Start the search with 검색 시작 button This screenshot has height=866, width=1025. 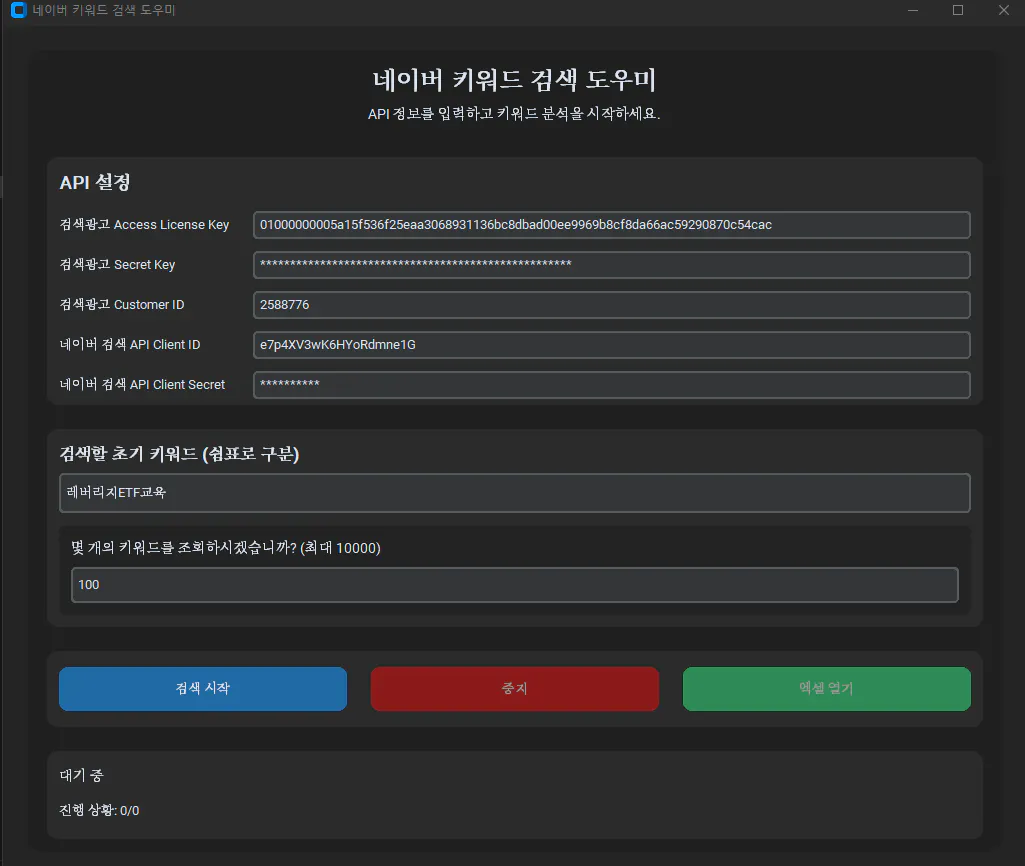click(x=203, y=689)
